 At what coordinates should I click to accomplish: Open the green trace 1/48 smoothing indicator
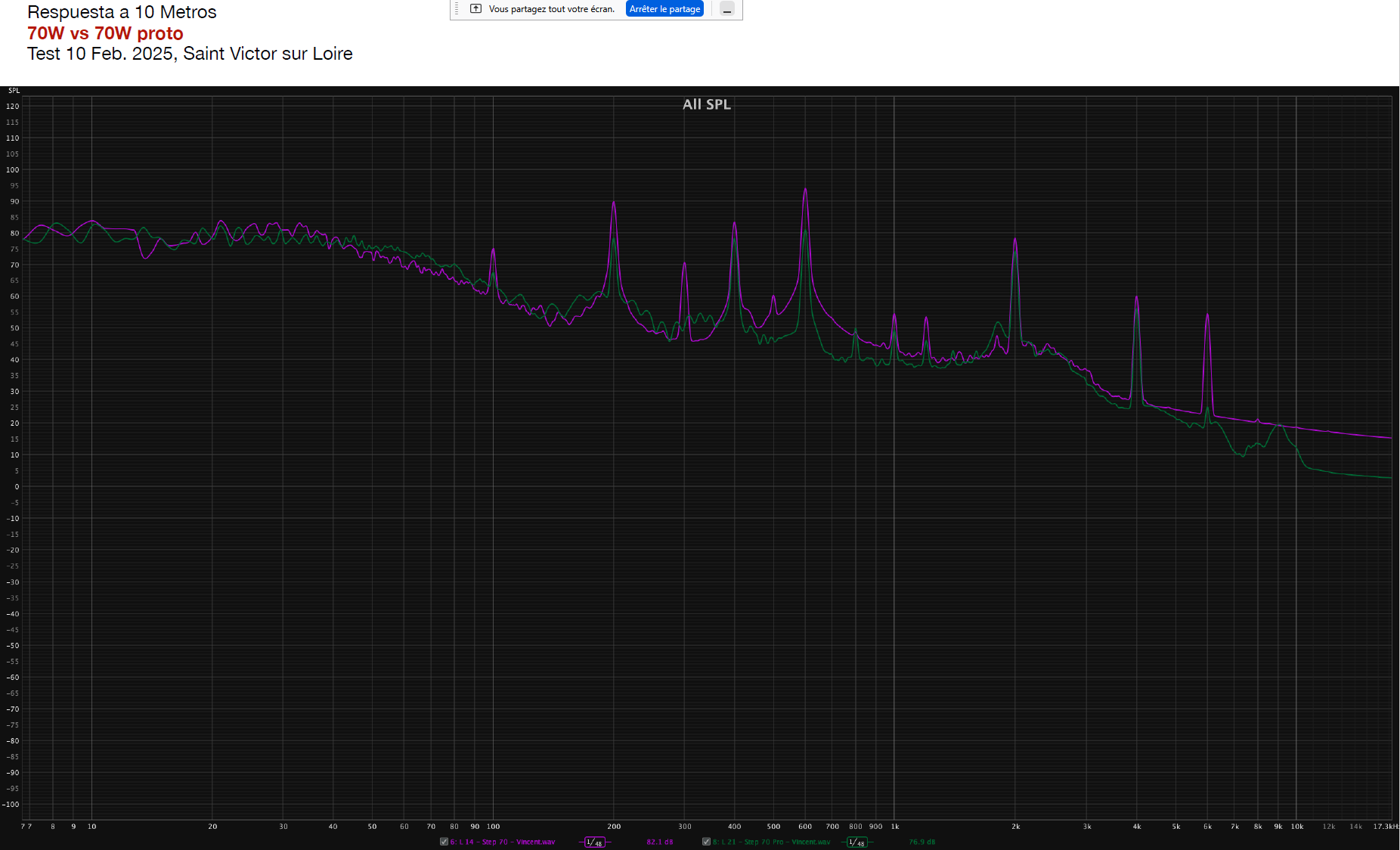856,842
